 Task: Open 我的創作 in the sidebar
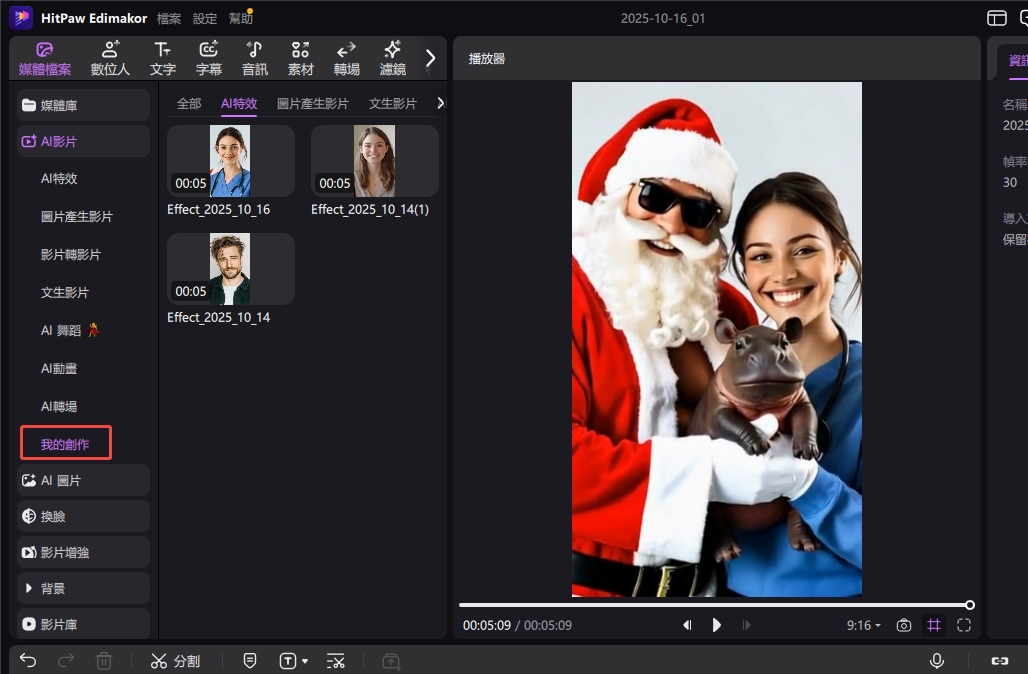click(x=66, y=444)
